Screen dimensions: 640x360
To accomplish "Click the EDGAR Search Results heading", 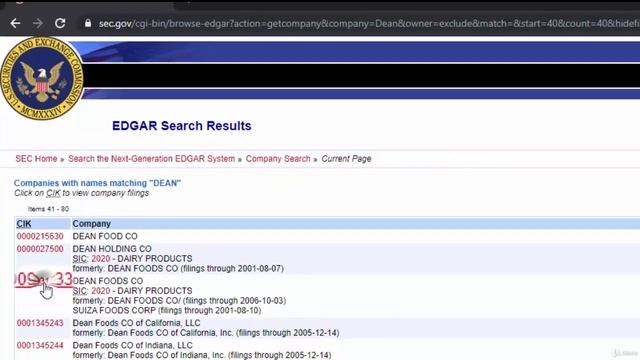I will 182,126.
